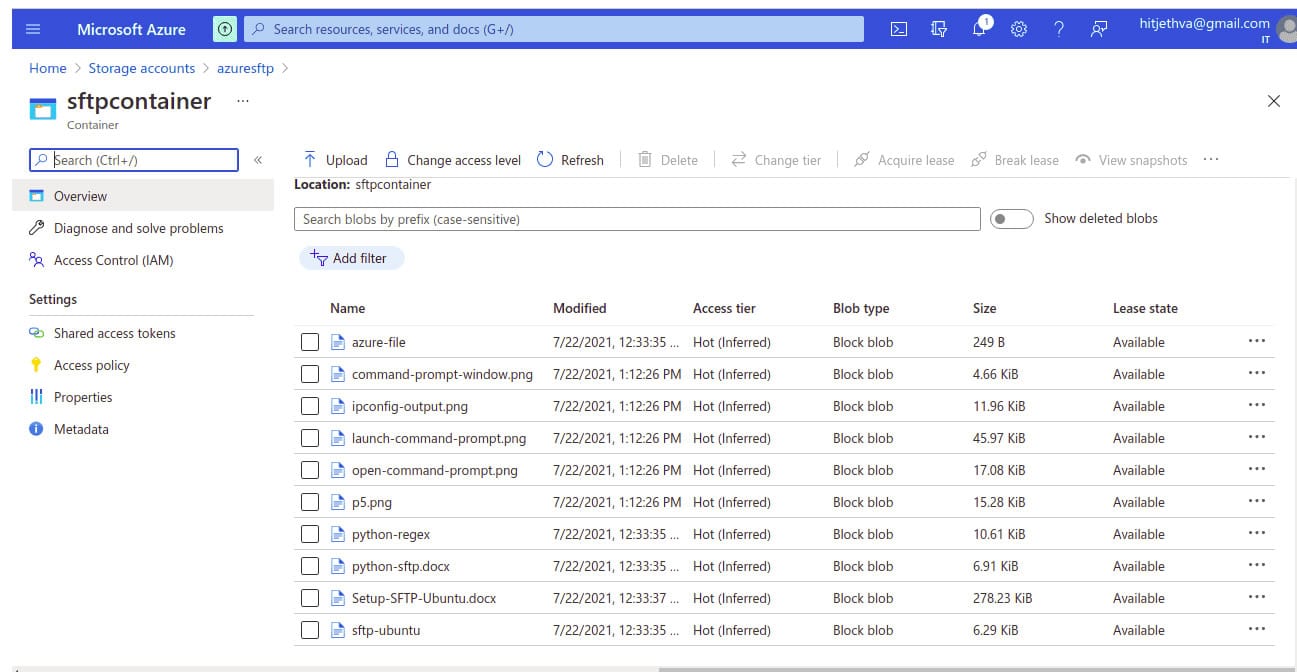Screen dimensions: 1297x672
Task: Open the Setup-SFTP-Ubuntu.docx blob
Action: click(x=424, y=598)
